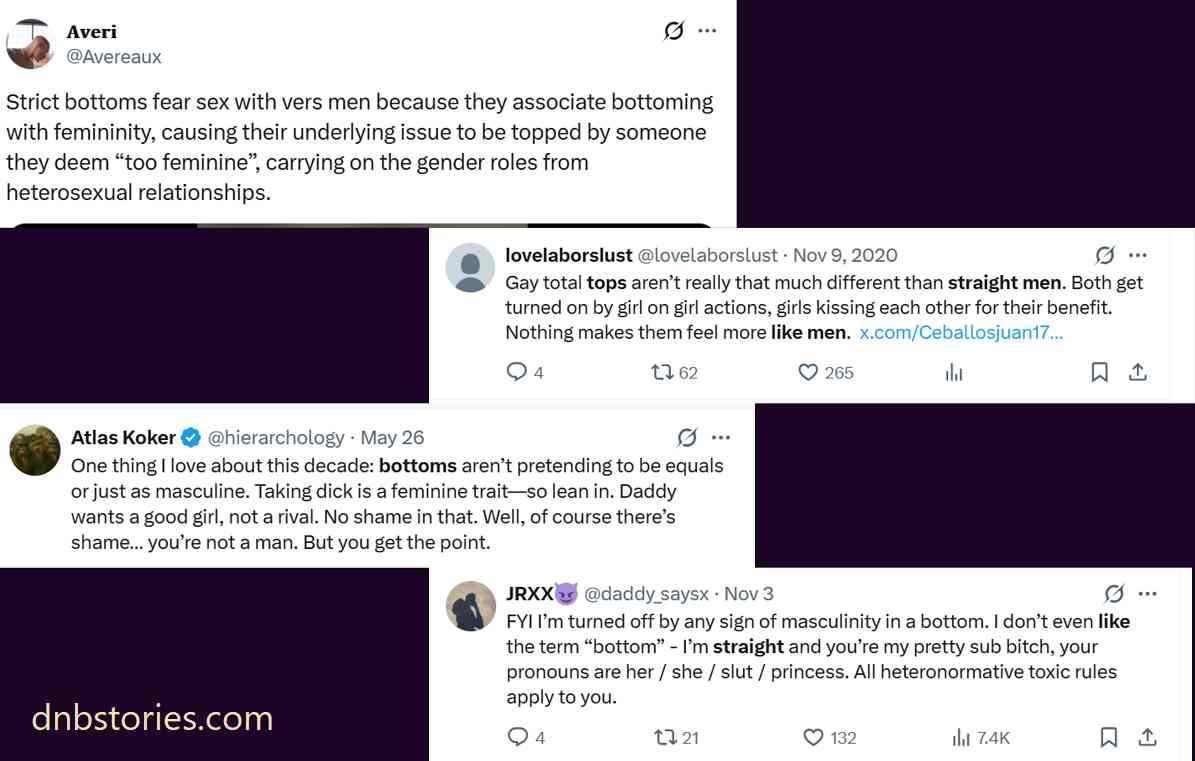Open the reply icon on lovelaborslust's tweet

[x=519, y=372]
